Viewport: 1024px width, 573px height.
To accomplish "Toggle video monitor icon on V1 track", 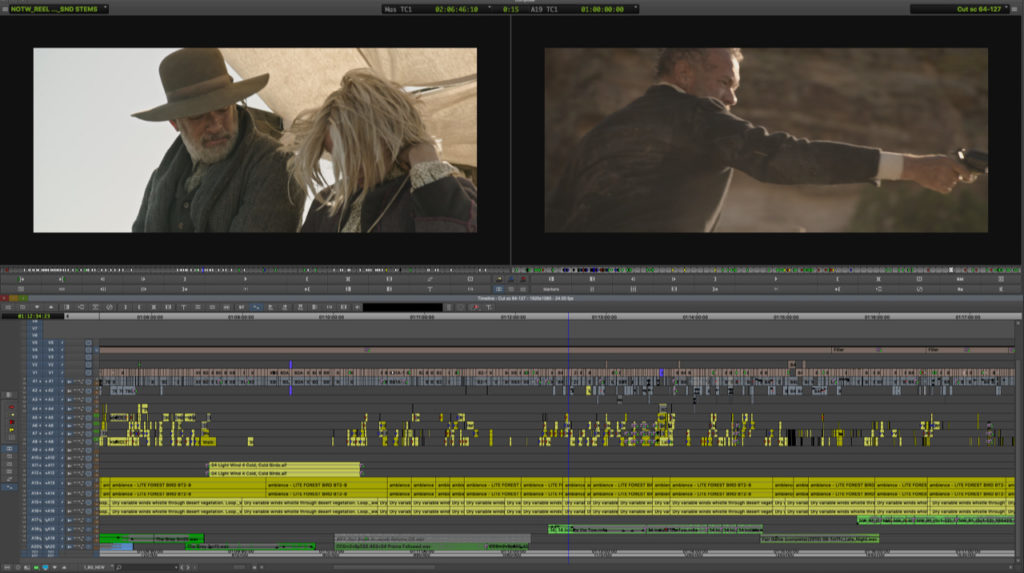I will [x=88, y=372].
